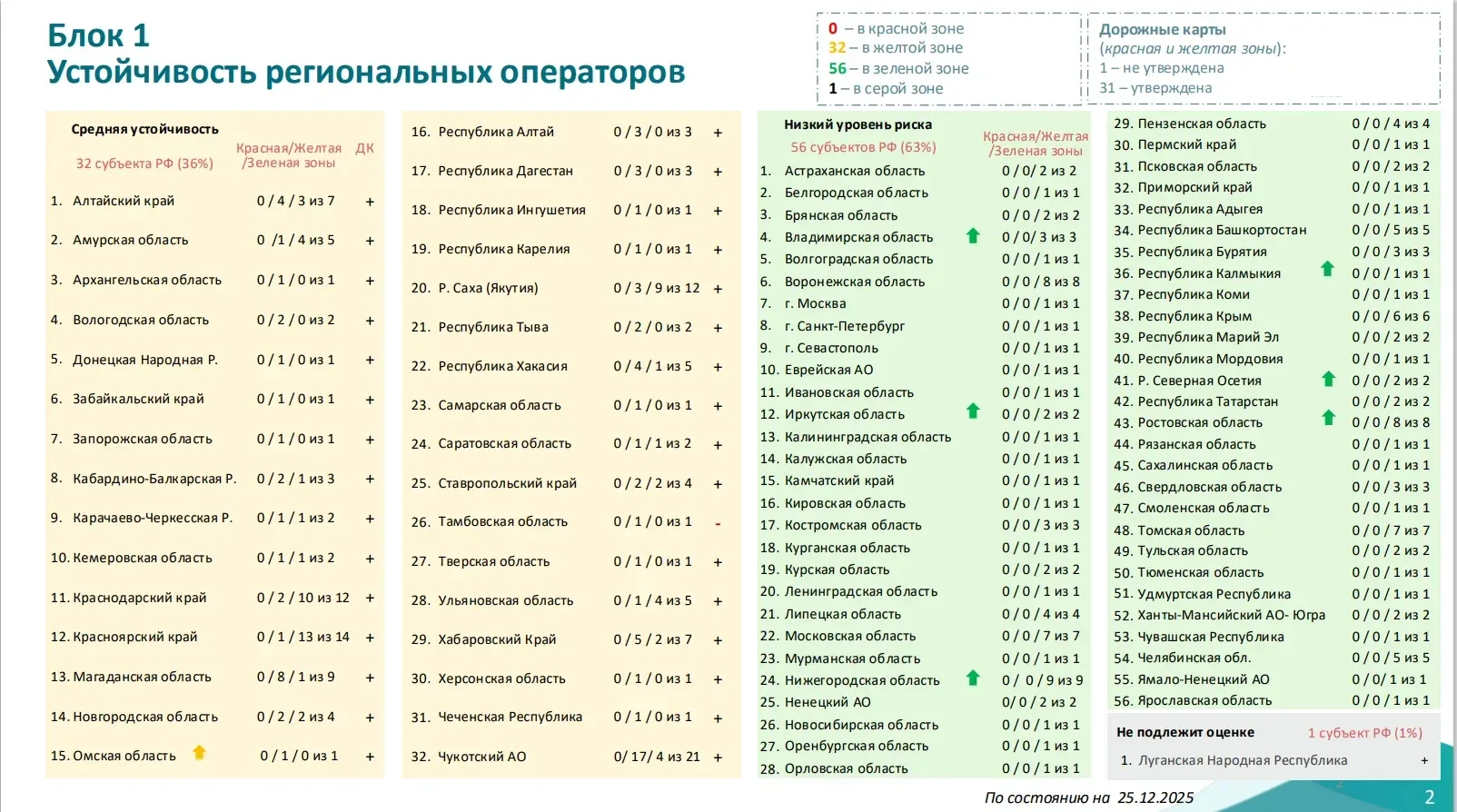This screenshot has height=812, width=1457.
Task: Click the plus for Луганская Народная Республика
Action: [x=1424, y=761]
